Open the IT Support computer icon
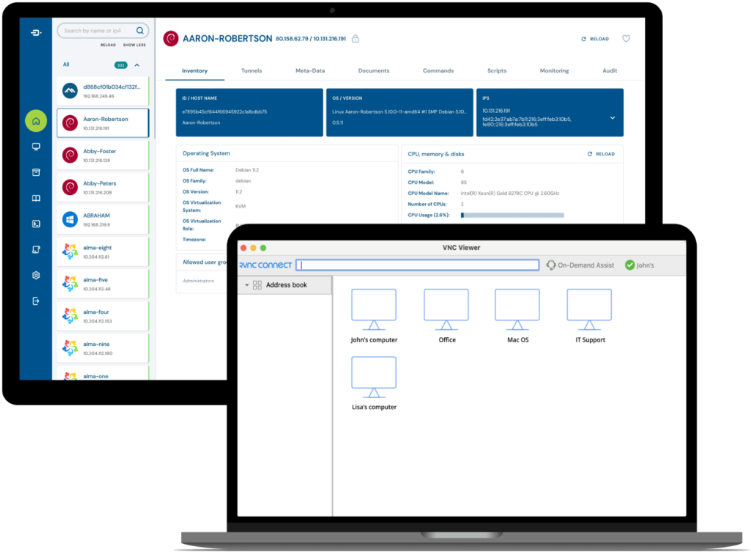The image size is (751, 552). coord(589,310)
